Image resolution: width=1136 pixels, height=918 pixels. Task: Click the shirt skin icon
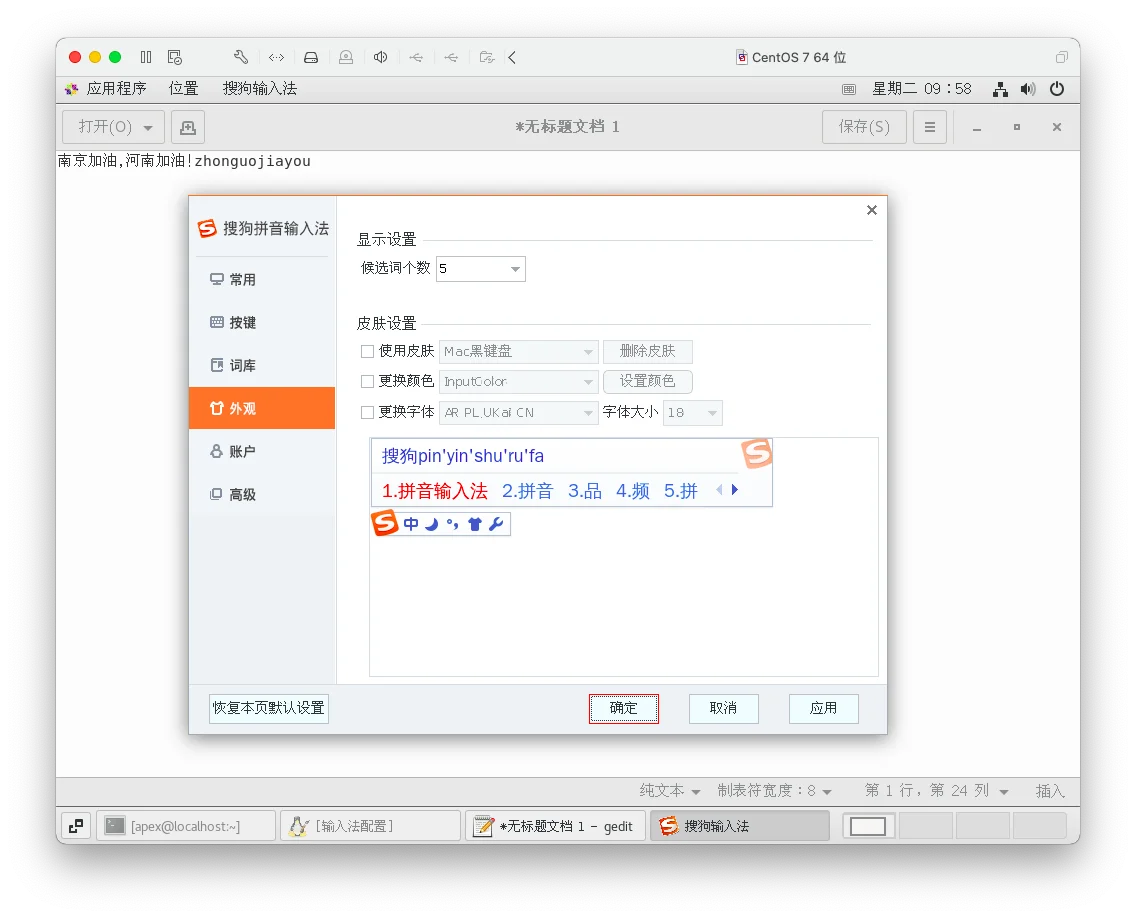coord(475,524)
